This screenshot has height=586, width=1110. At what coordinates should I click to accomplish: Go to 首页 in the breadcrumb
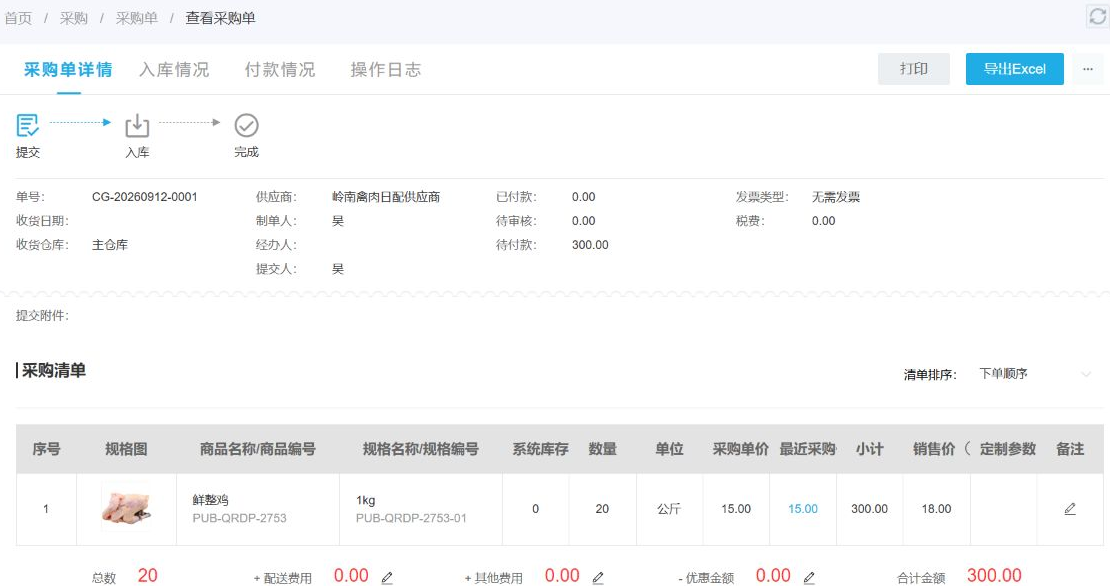point(18,18)
